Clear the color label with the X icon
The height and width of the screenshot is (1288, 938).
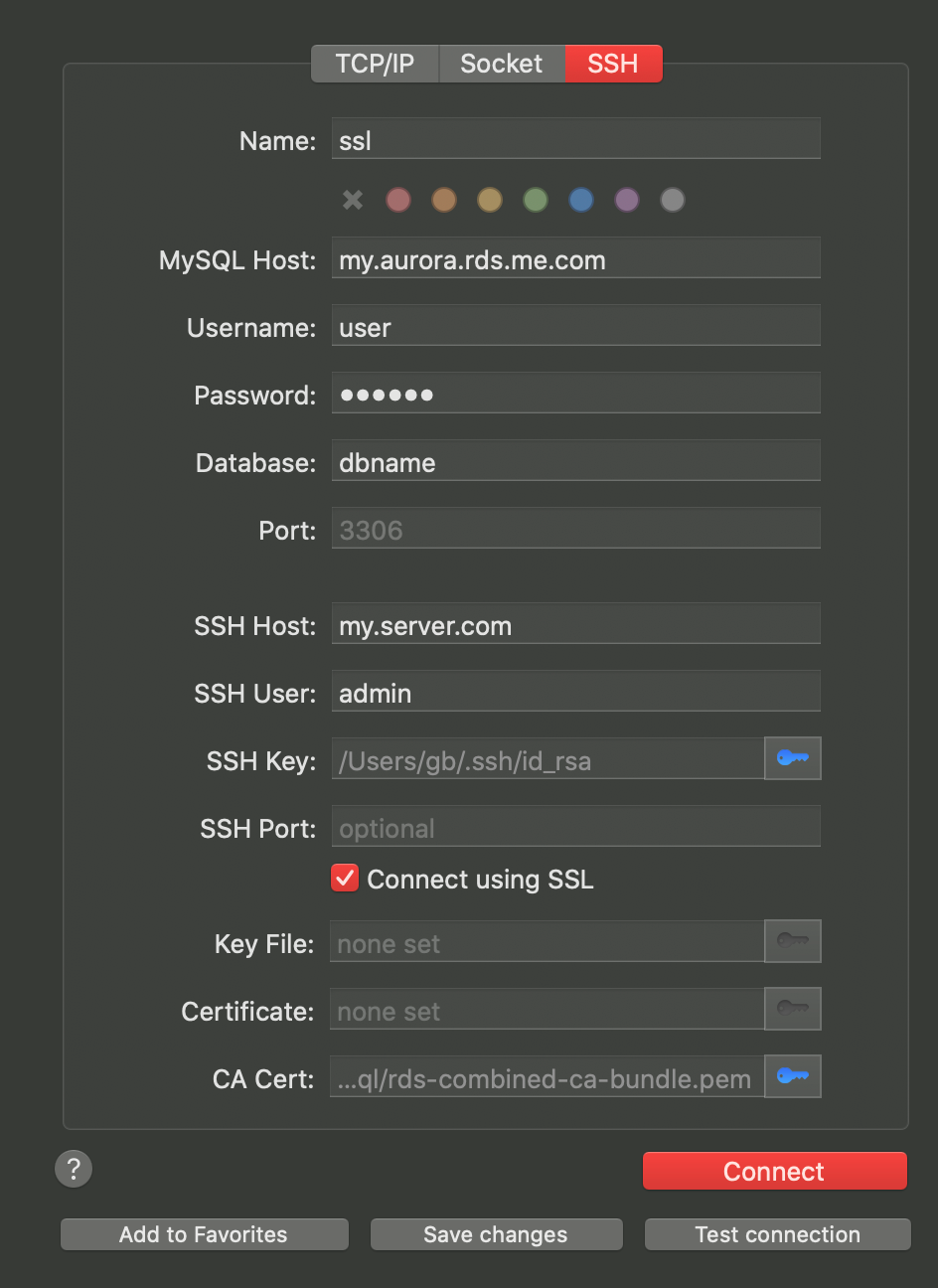pos(353,200)
